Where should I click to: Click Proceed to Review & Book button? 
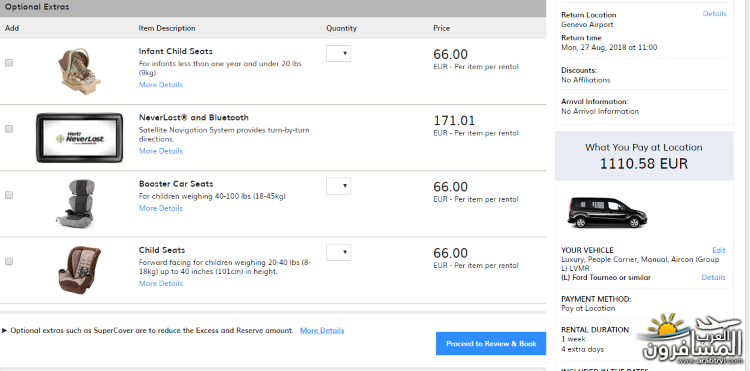(491, 343)
